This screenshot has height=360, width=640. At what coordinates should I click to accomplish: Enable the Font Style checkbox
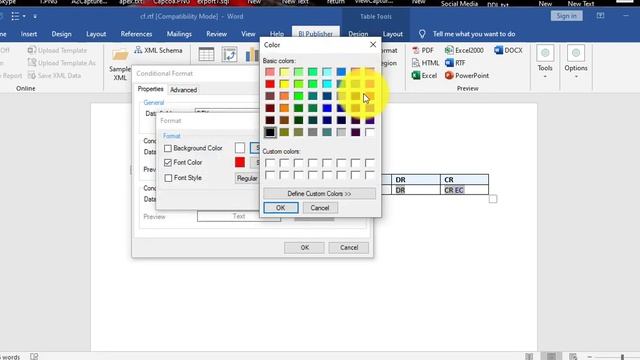pyautogui.click(x=168, y=178)
